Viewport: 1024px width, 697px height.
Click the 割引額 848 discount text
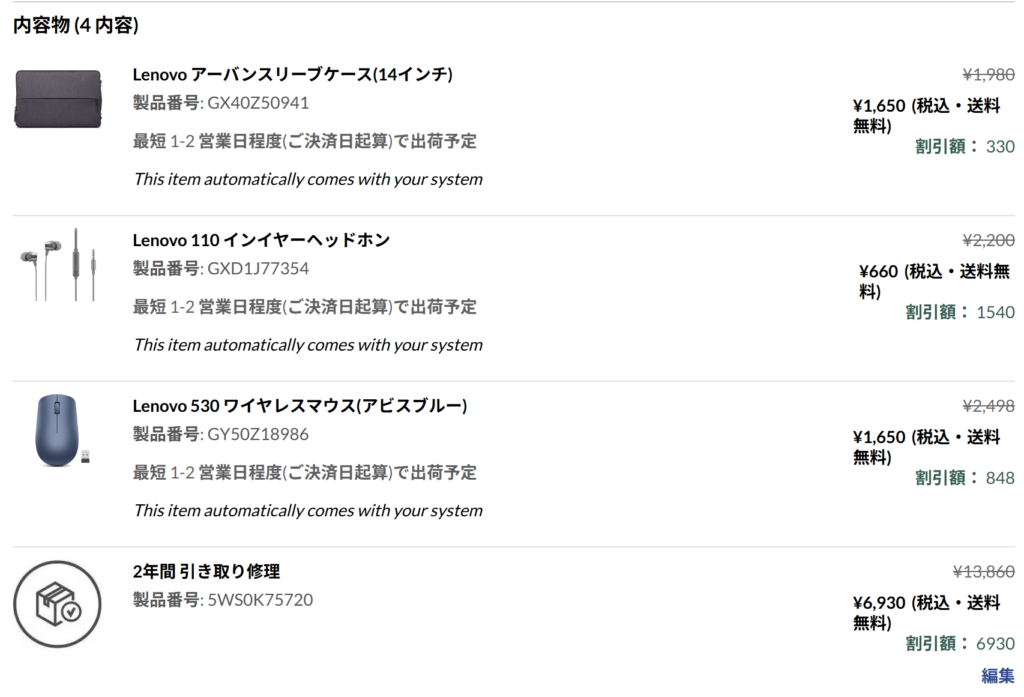coord(965,478)
